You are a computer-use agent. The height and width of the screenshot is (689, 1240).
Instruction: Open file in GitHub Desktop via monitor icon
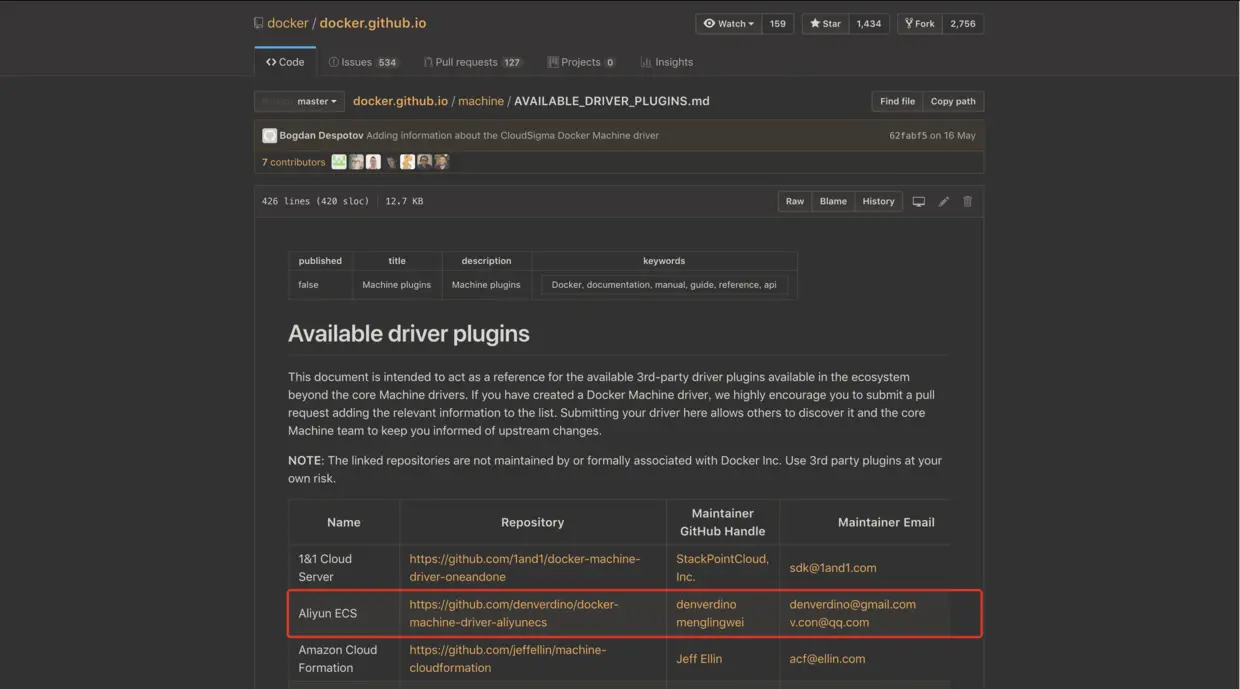(918, 201)
